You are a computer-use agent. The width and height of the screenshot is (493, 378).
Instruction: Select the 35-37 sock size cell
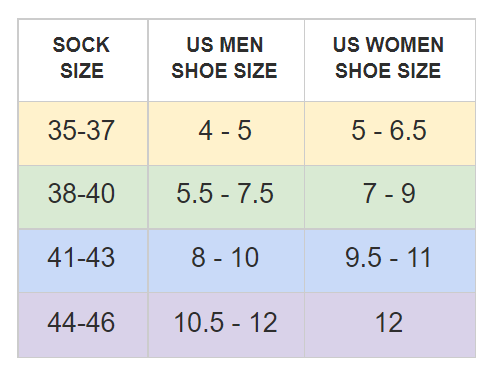83,134
